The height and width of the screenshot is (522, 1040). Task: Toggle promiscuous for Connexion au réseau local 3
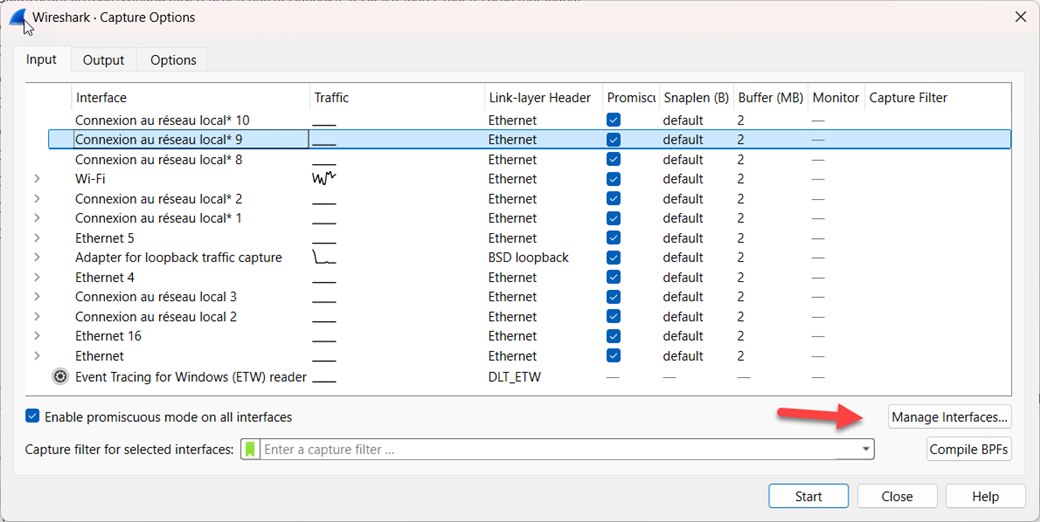614,296
